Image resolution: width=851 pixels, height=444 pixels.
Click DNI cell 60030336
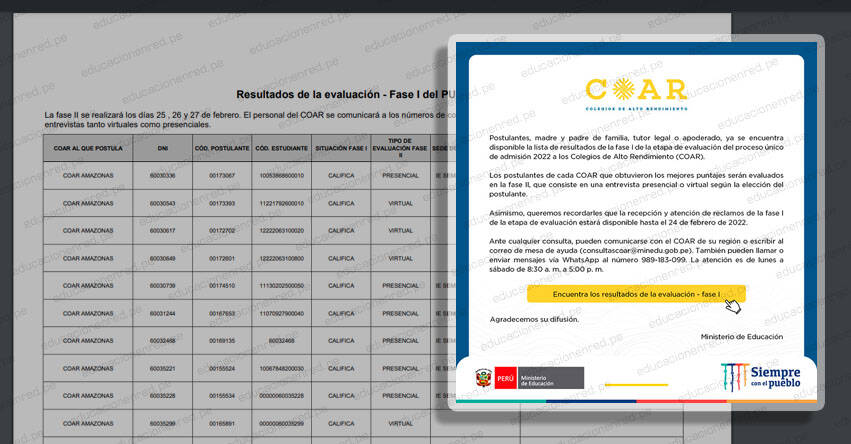[x=163, y=176]
